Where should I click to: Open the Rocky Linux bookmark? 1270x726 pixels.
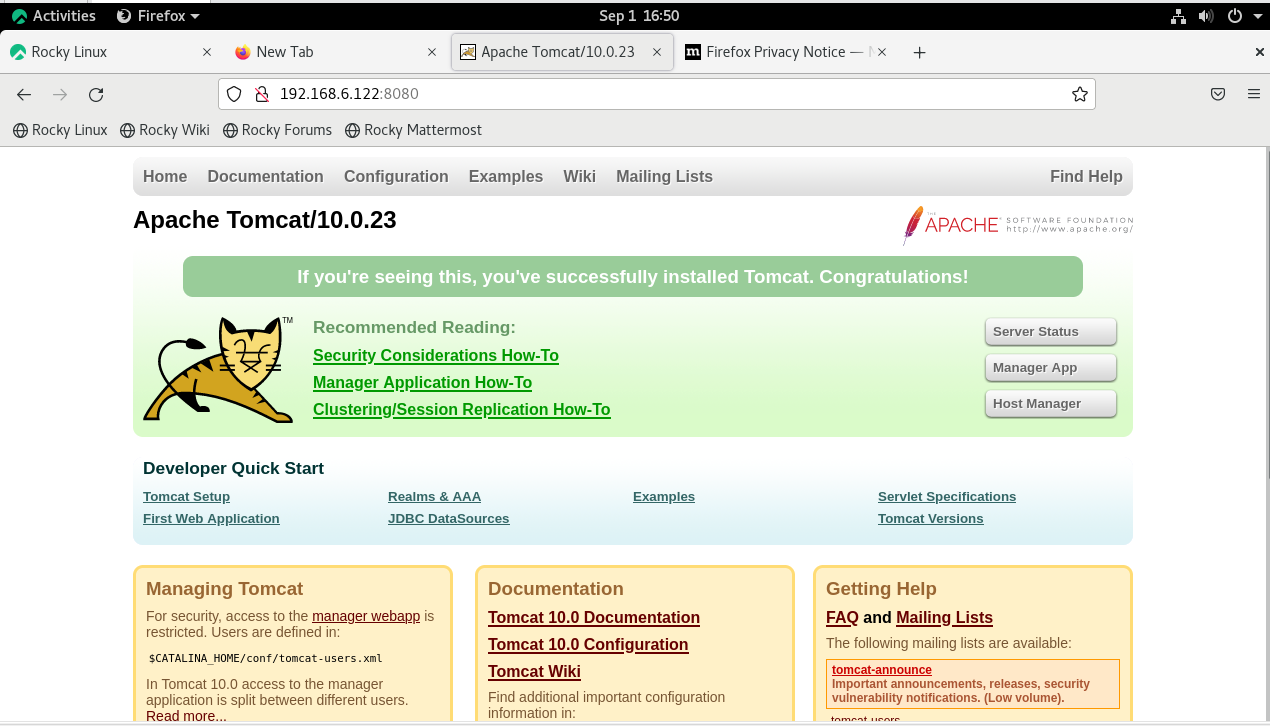[x=60, y=130]
